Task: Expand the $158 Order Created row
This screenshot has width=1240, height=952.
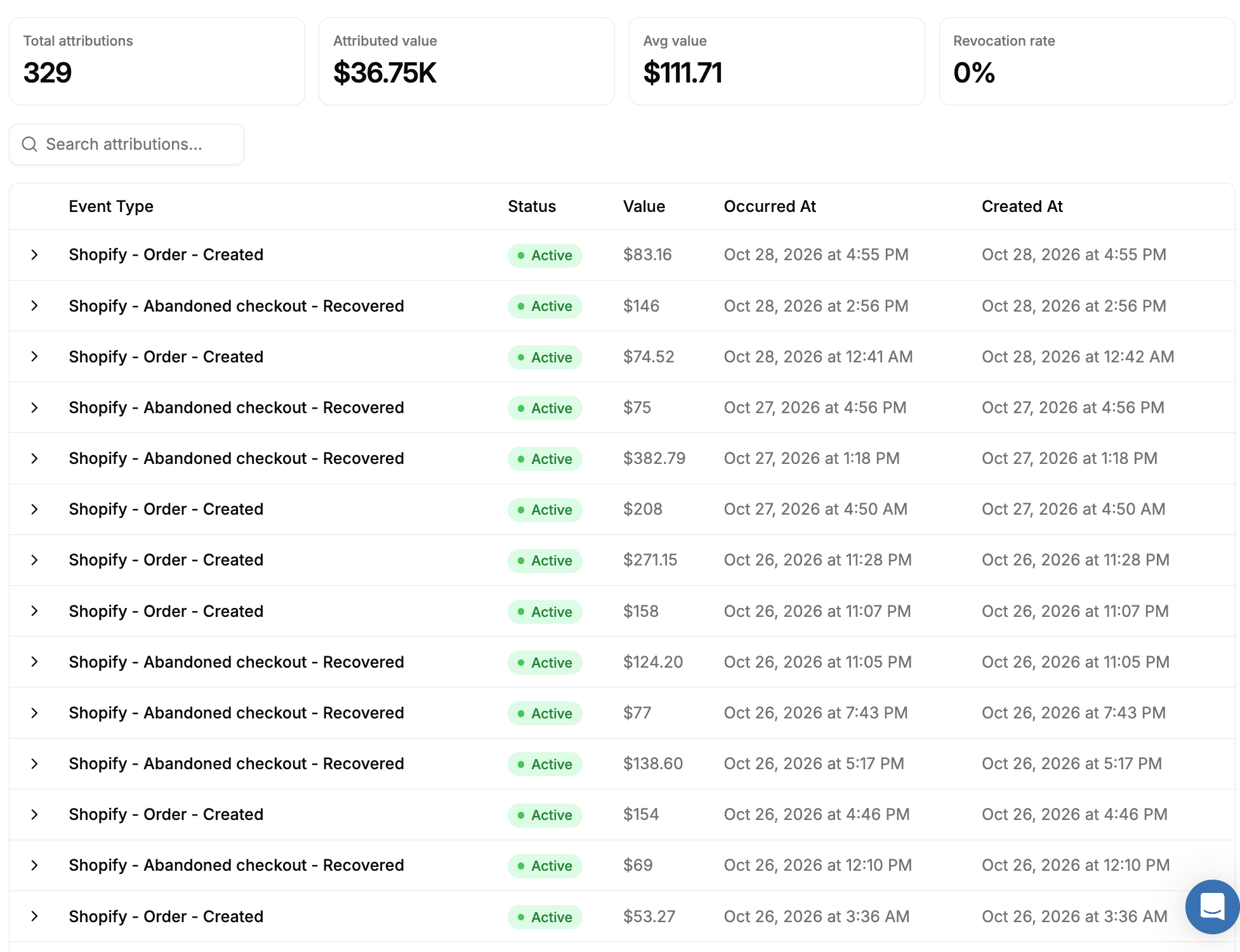Action: (35, 611)
